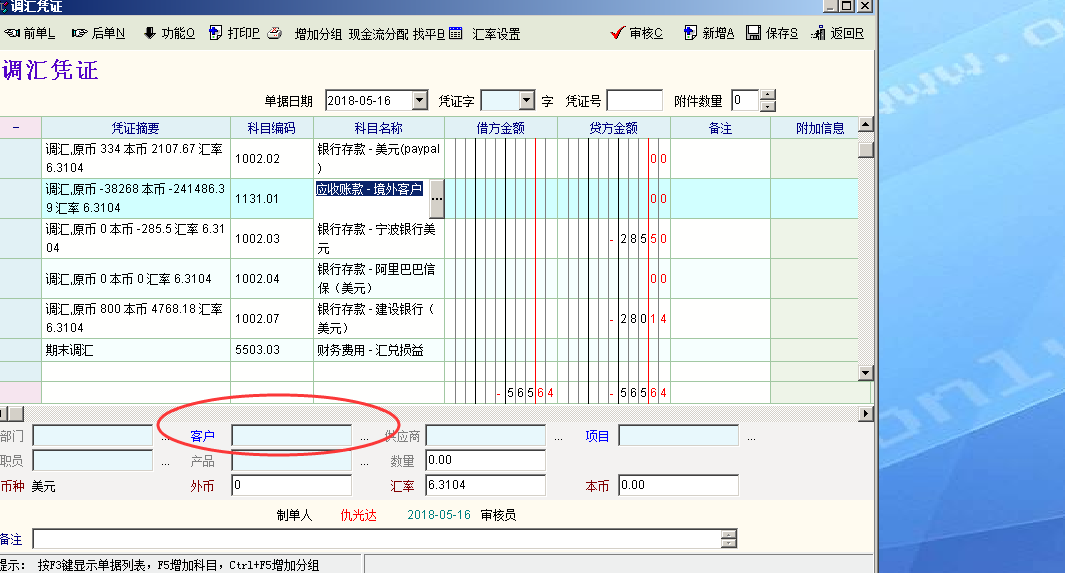Click the calculator icon beside 找平B
1065x573 pixels.
pos(455,33)
